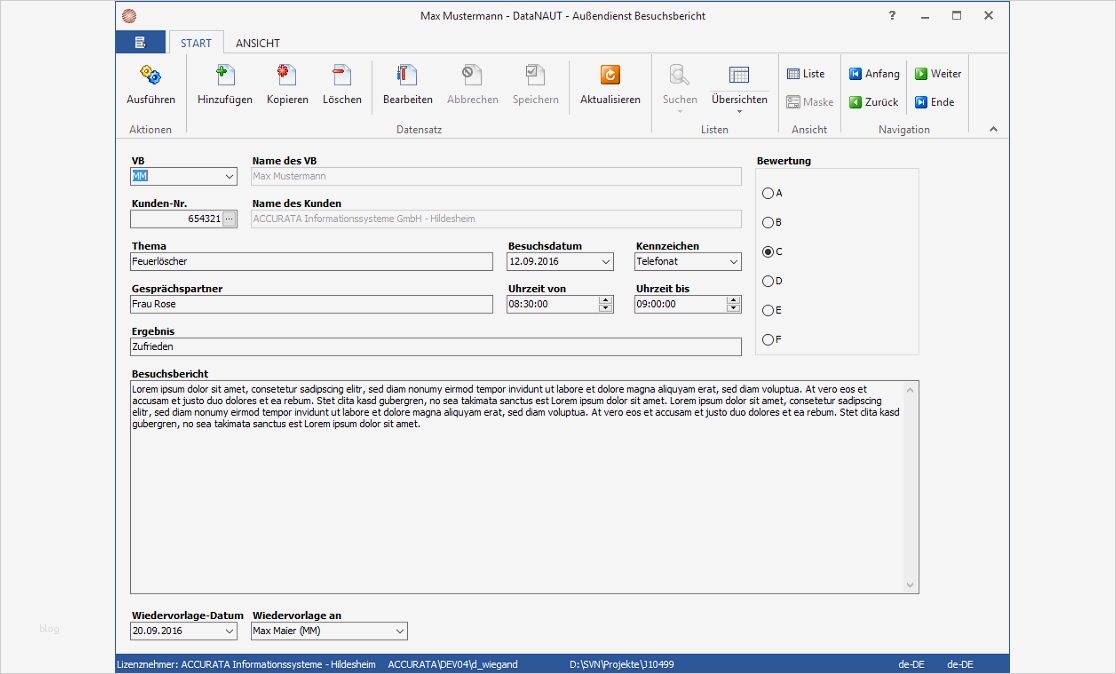
Task: Click the Ergebnis field containing Zufrieden
Action: tap(436, 347)
